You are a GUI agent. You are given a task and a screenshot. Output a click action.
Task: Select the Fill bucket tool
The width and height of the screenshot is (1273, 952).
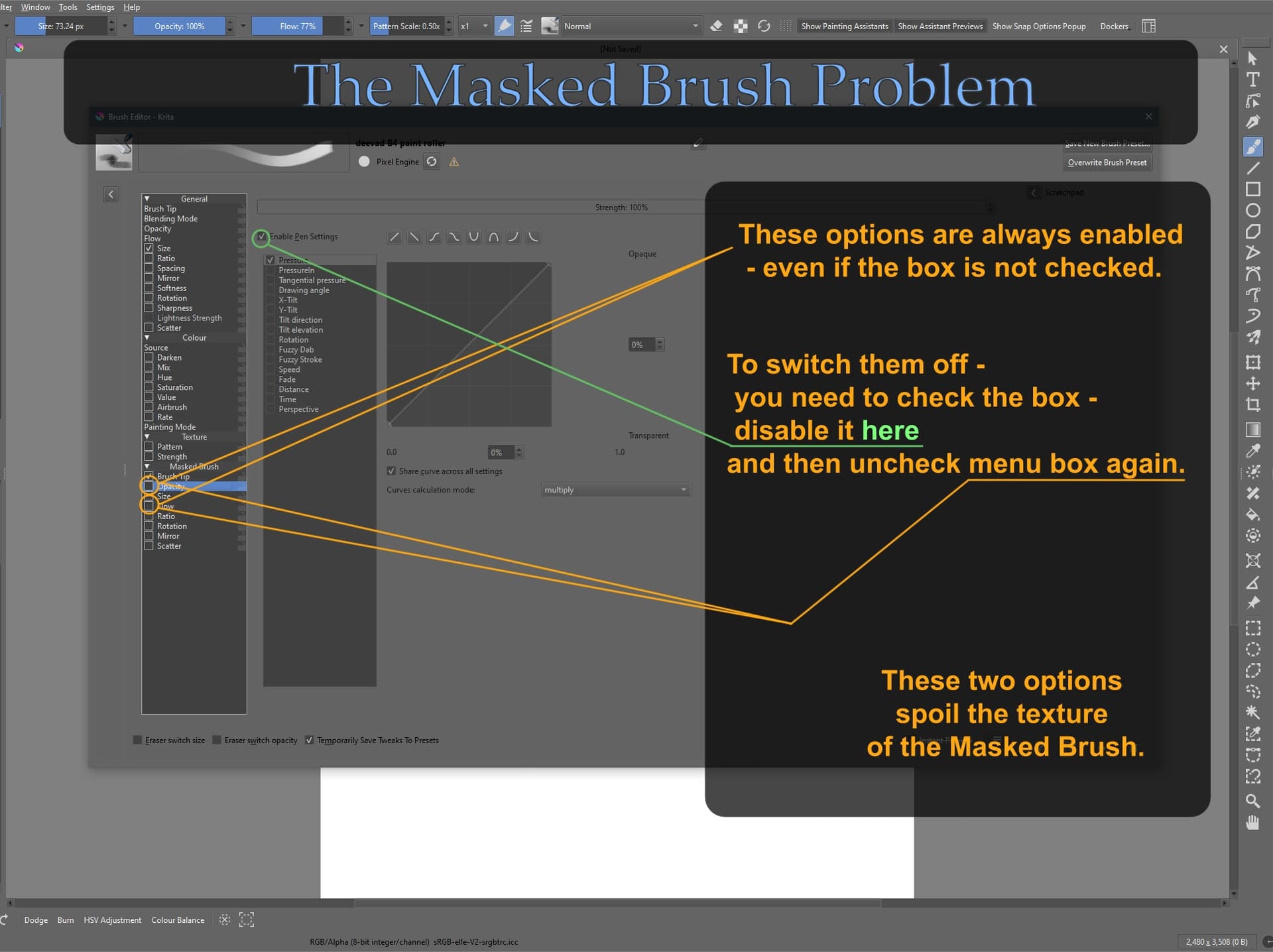click(x=1252, y=514)
